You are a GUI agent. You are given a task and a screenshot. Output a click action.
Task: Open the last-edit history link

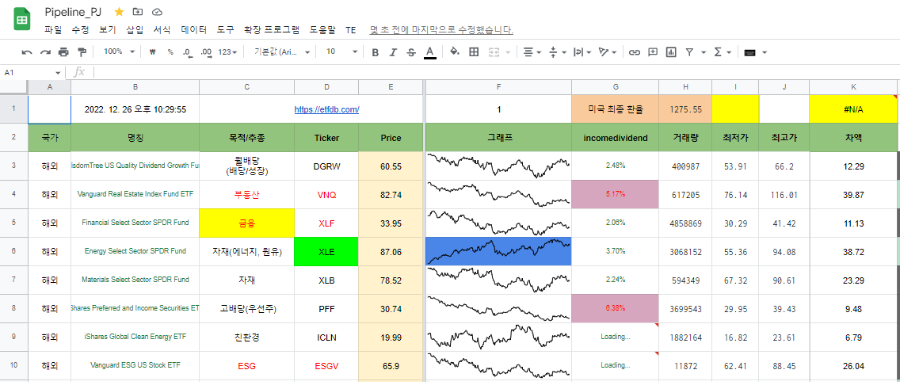(441, 30)
